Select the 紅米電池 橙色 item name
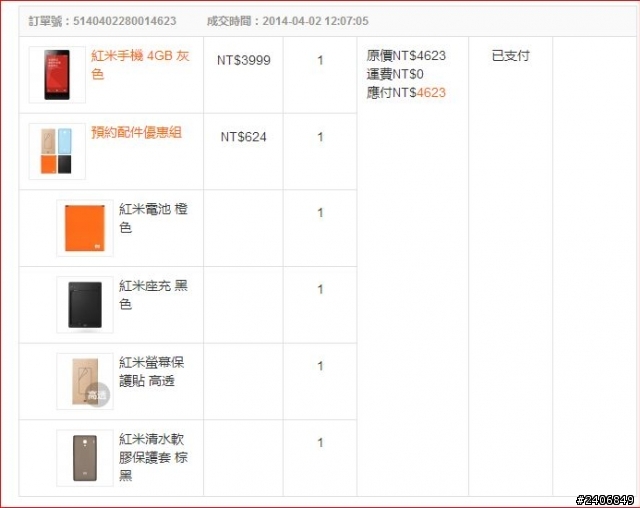The image size is (640, 508). pyautogui.click(x=153, y=218)
